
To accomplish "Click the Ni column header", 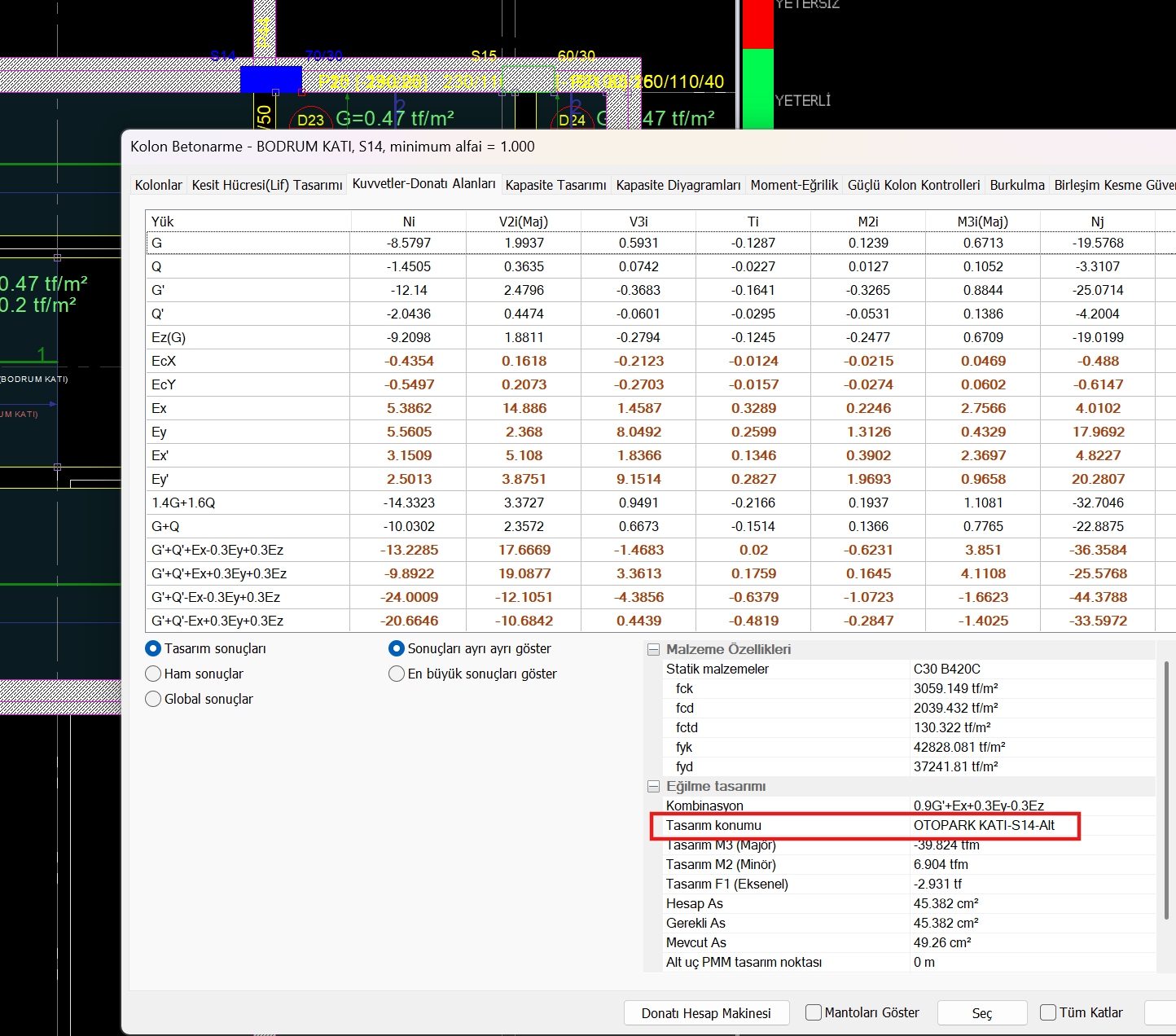I will click(409, 222).
